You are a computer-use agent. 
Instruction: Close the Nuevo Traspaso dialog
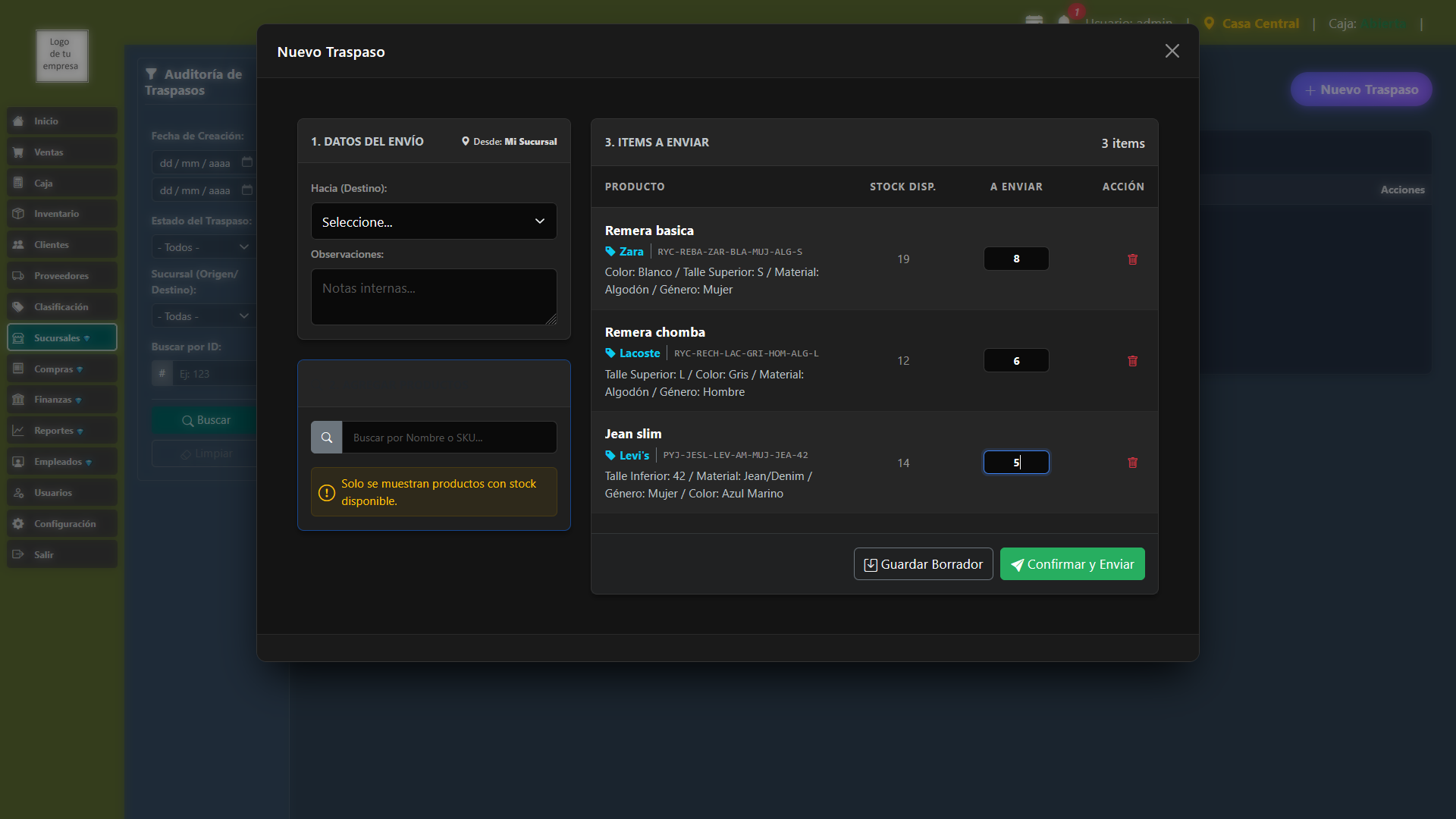point(1172,51)
